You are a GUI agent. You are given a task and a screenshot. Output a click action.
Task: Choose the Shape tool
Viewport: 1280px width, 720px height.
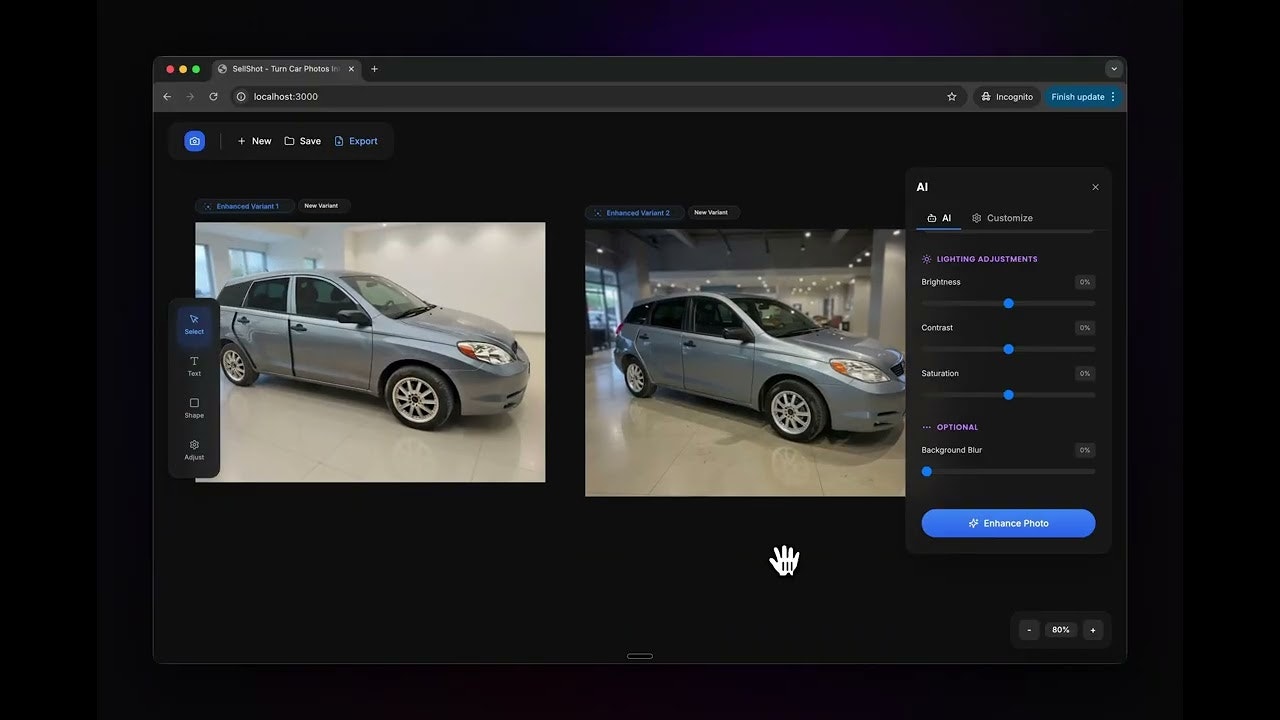[x=193, y=408]
